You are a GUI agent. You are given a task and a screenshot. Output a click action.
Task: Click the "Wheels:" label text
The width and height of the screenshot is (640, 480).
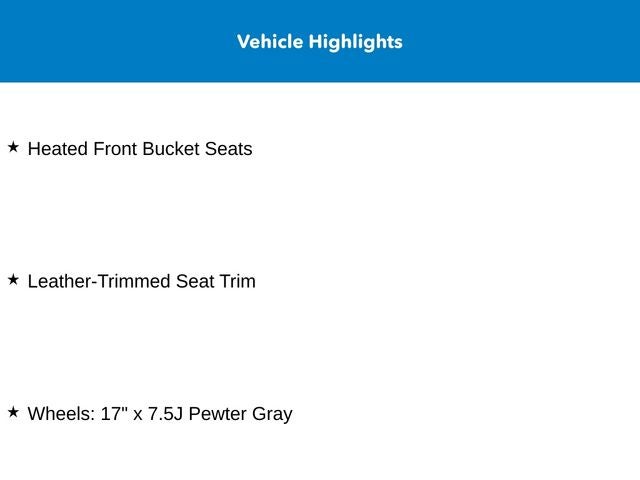tap(61, 414)
